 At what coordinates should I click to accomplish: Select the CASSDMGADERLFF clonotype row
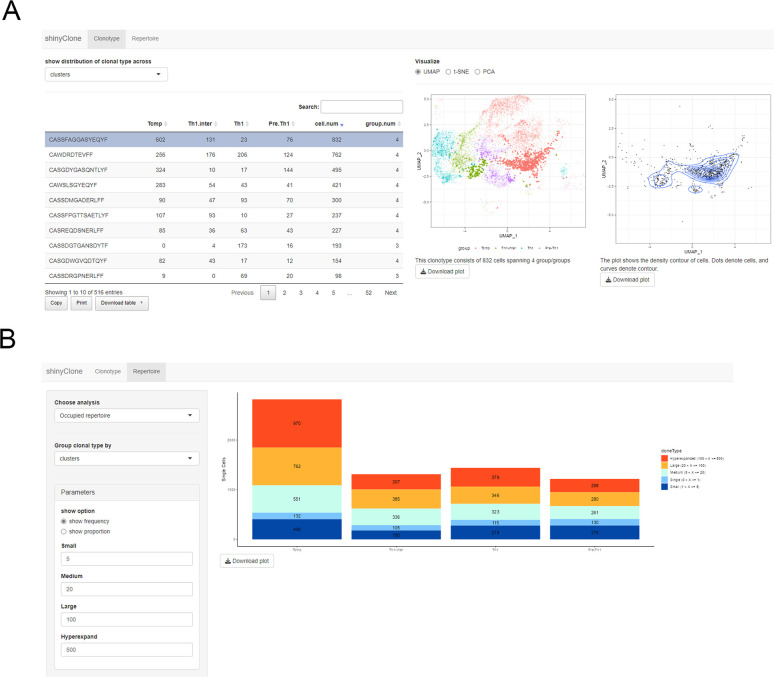pos(224,200)
